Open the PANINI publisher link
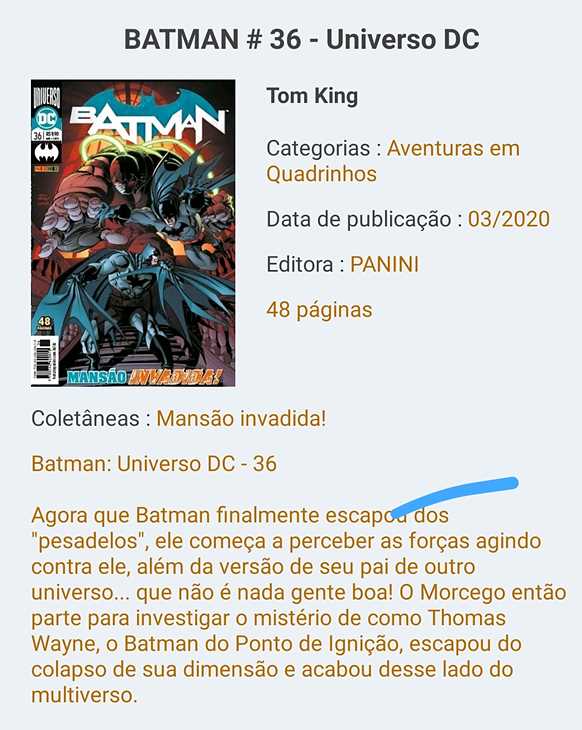This screenshot has width=582, height=730. pyautogui.click(x=384, y=264)
